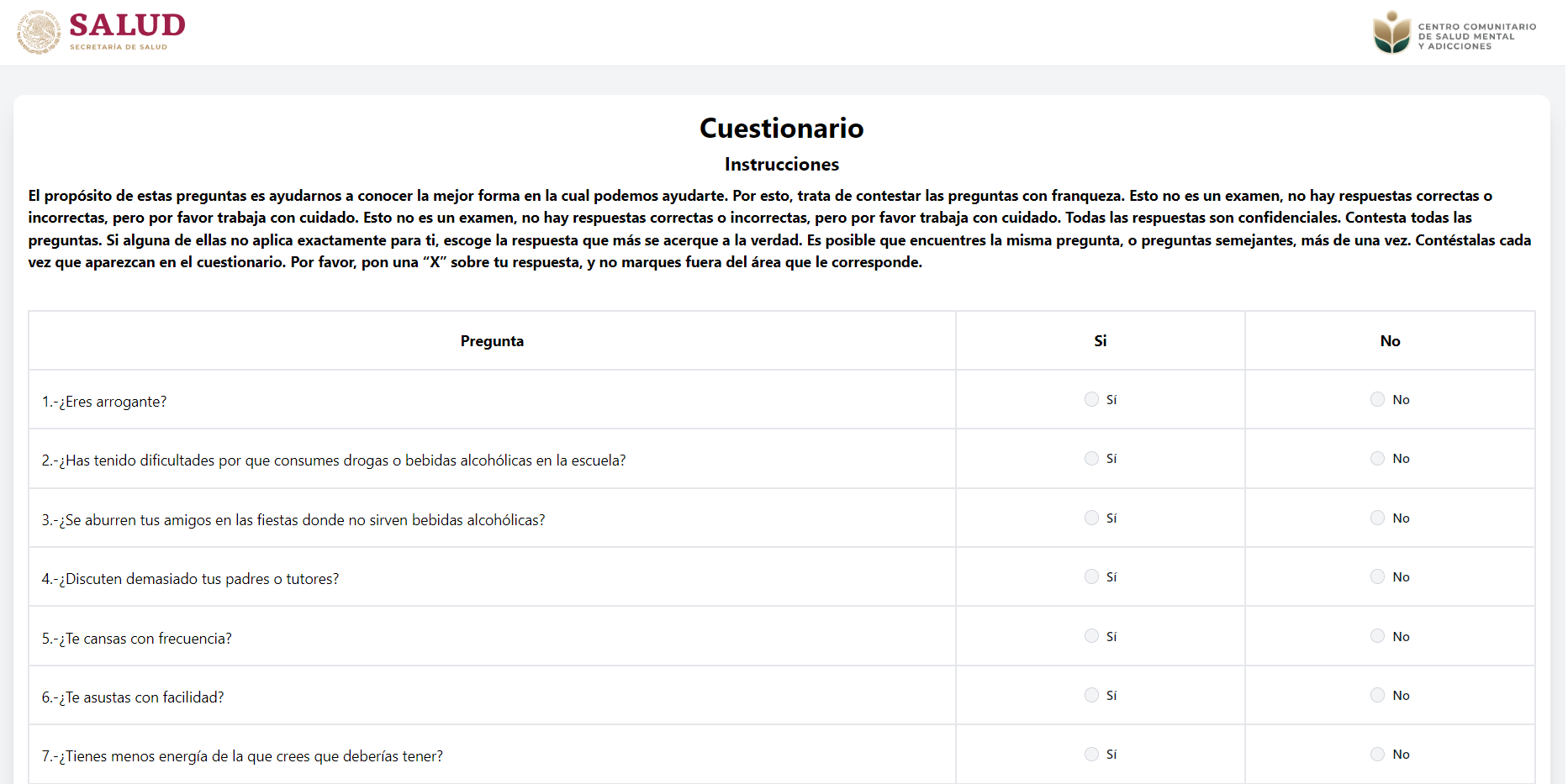This screenshot has width=1568, height=784.
Task: Mark No for question 3 about parties
Action: (x=1377, y=518)
